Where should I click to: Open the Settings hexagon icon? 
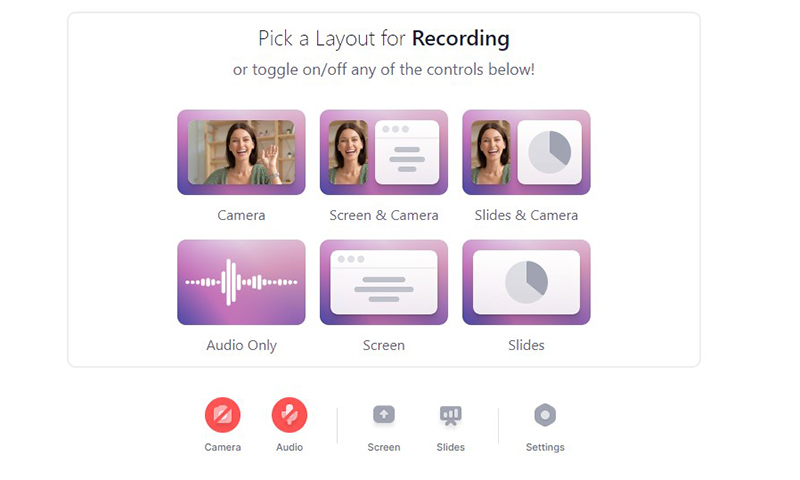tap(545, 415)
